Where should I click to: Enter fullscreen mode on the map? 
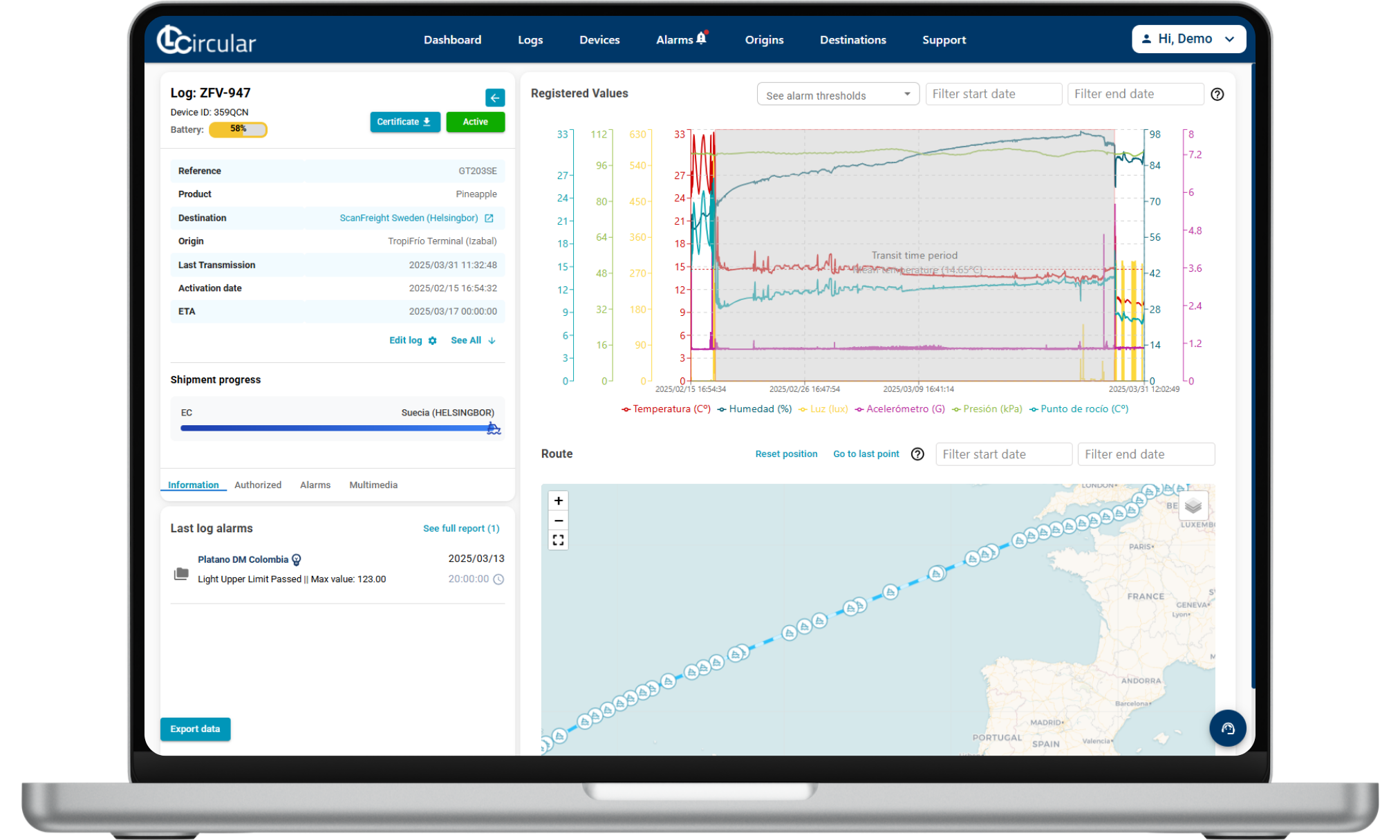point(558,540)
